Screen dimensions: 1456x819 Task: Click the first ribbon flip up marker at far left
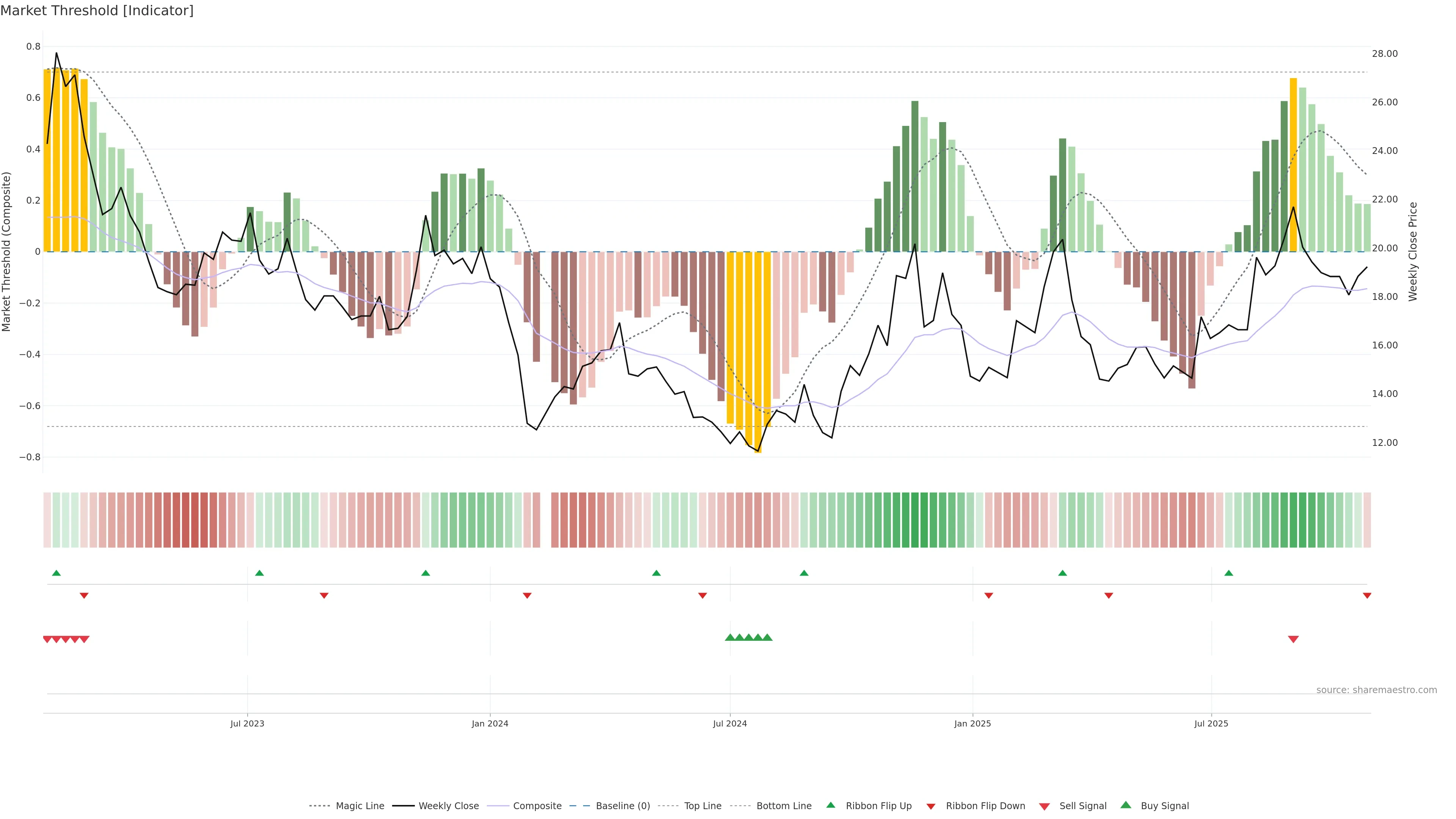click(x=56, y=573)
